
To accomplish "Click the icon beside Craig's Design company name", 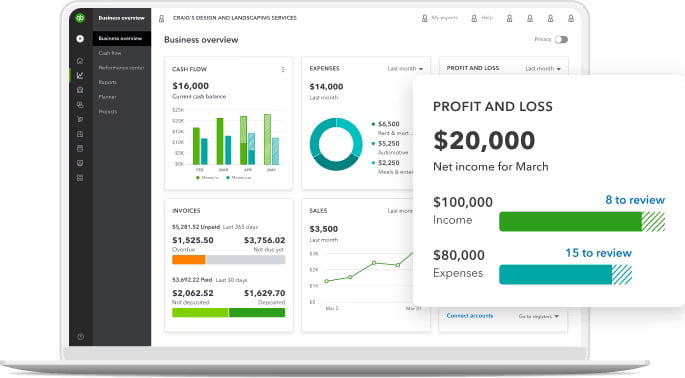I will point(162,18).
